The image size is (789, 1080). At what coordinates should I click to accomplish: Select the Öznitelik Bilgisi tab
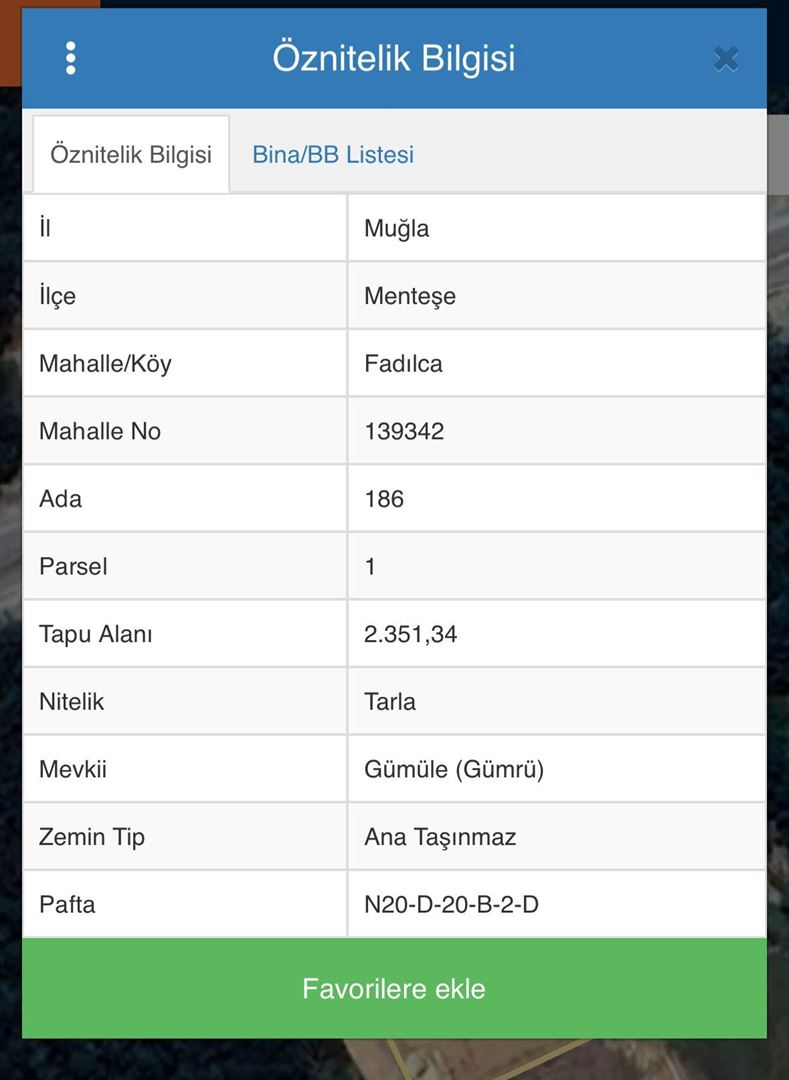coord(131,155)
